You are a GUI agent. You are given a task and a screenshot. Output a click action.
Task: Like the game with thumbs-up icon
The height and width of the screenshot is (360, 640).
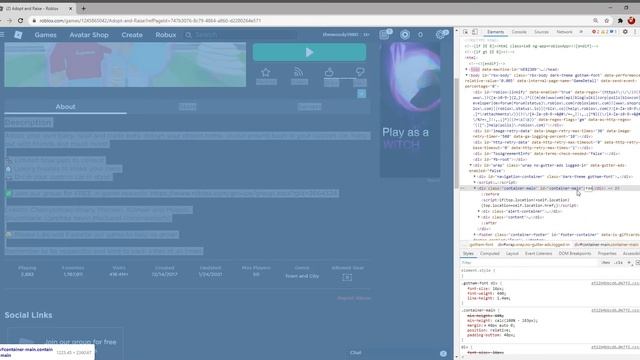click(329, 72)
